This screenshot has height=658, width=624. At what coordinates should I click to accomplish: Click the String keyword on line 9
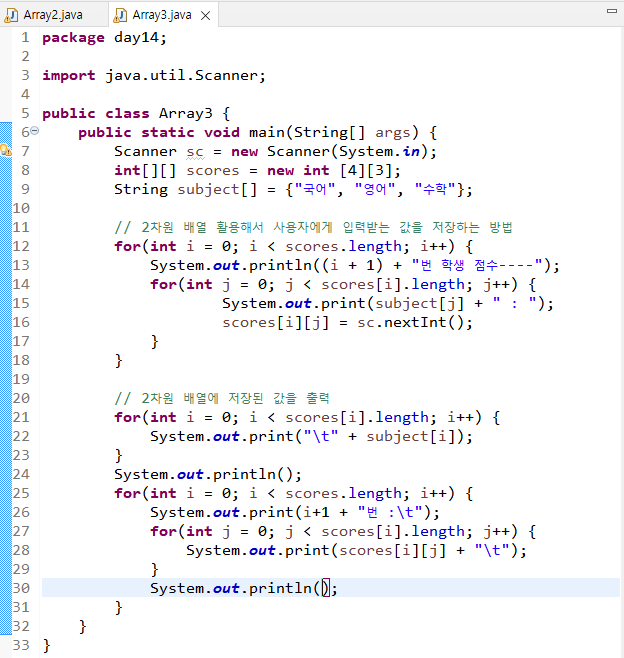point(141,189)
